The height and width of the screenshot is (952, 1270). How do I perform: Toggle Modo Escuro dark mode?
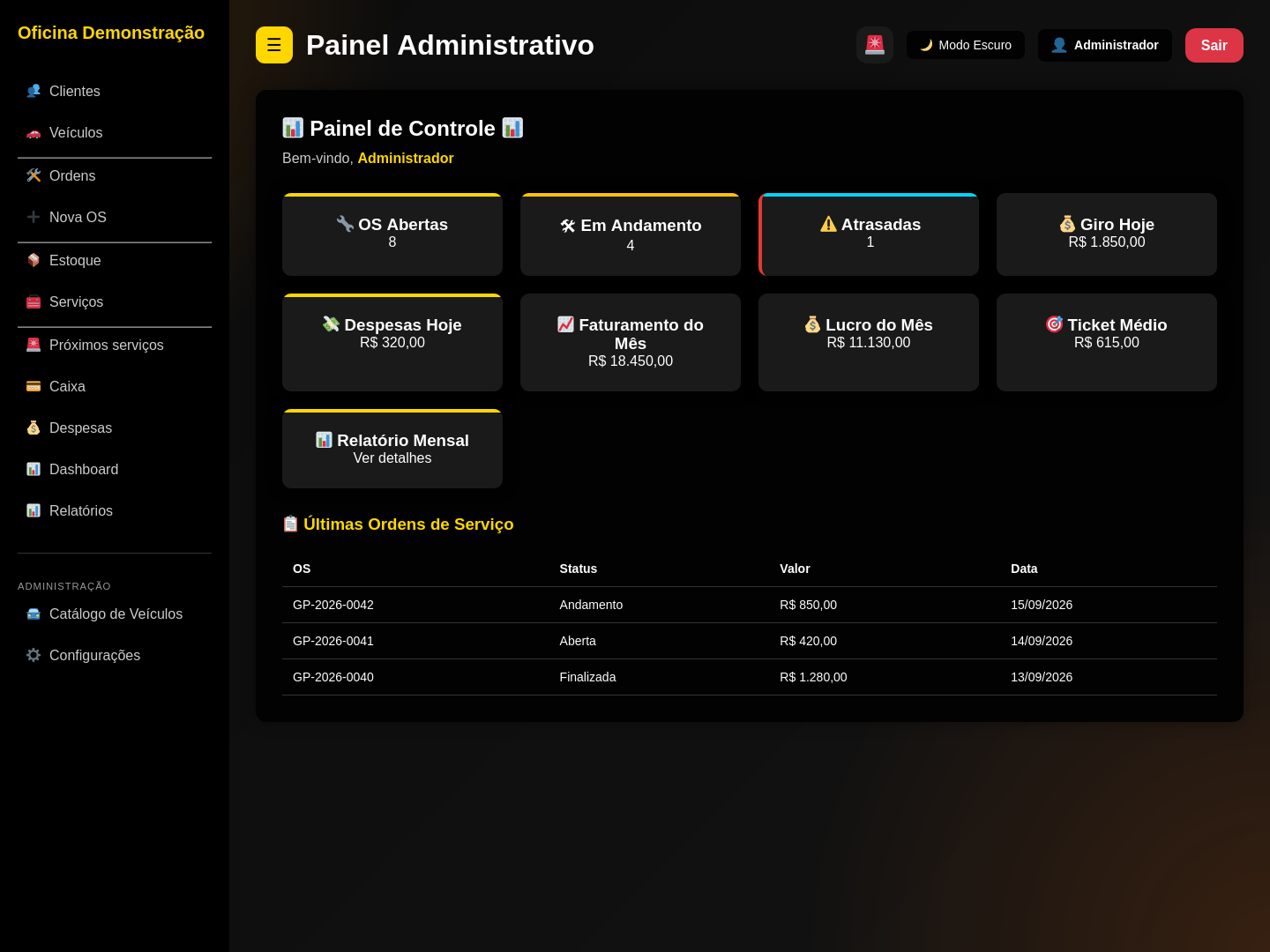tap(966, 45)
